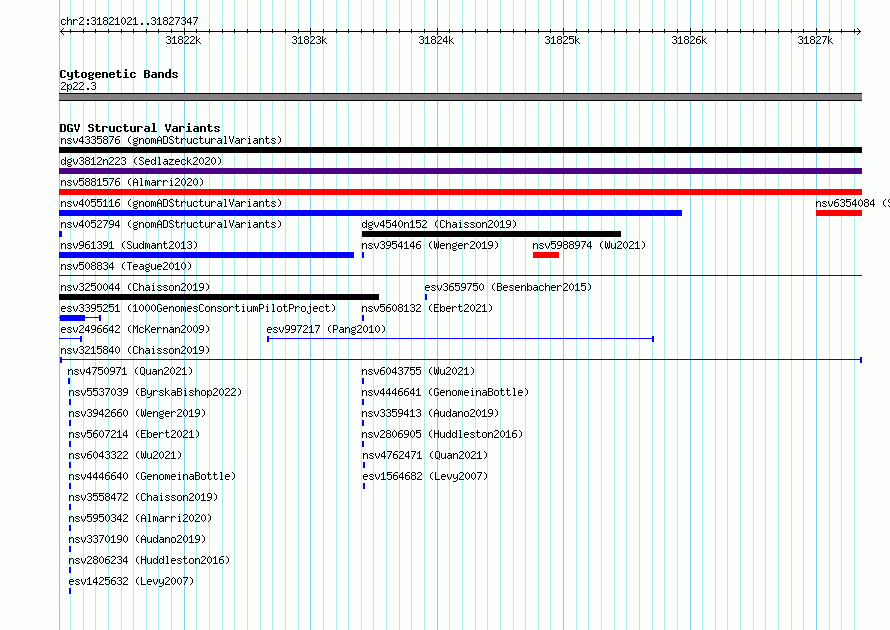
Task: Open nsv3942660 (Wenger2019) label
Action: 137,413
